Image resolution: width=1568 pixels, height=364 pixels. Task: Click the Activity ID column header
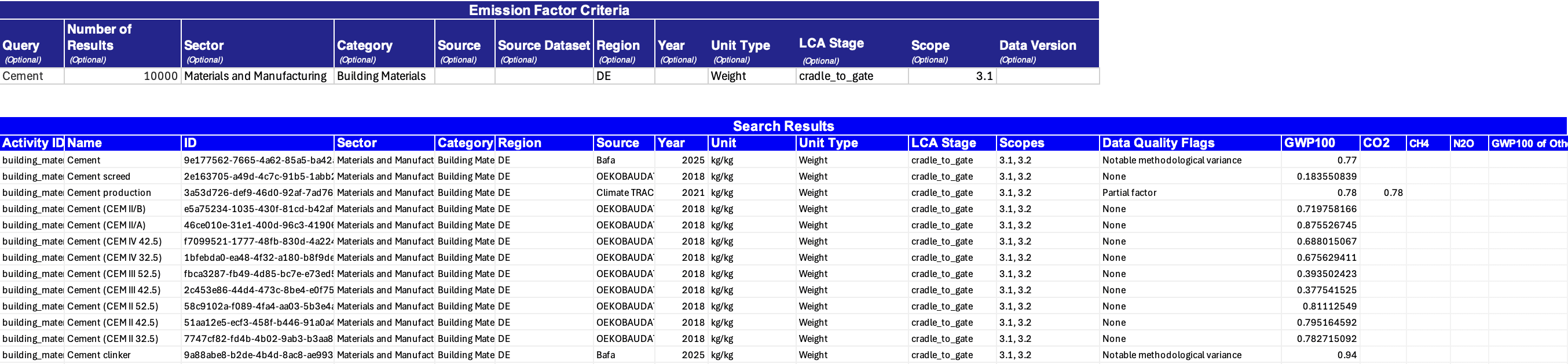pos(32,143)
